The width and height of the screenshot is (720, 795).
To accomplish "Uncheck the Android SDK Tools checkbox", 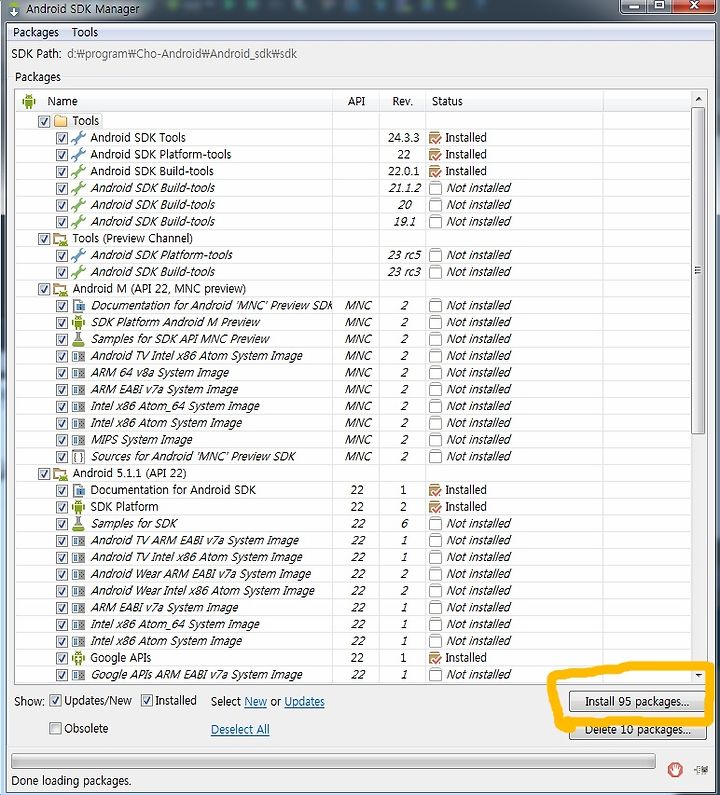I will click(61, 138).
